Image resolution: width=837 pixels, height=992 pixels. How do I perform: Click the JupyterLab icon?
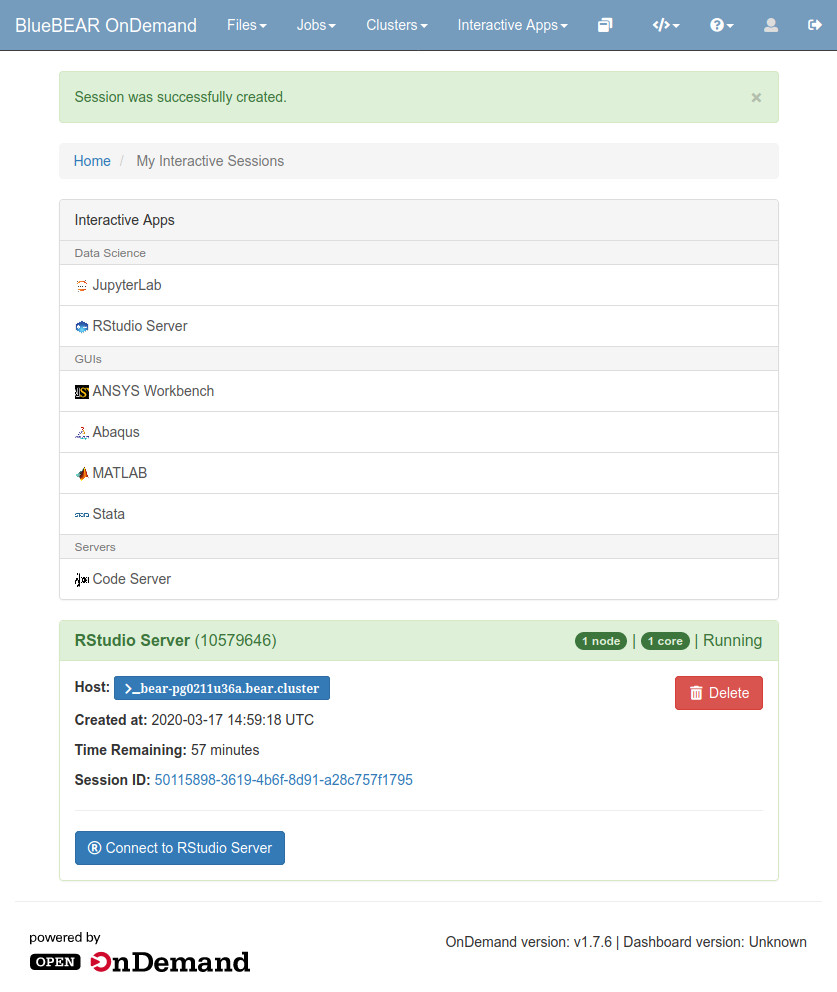coord(82,286)
